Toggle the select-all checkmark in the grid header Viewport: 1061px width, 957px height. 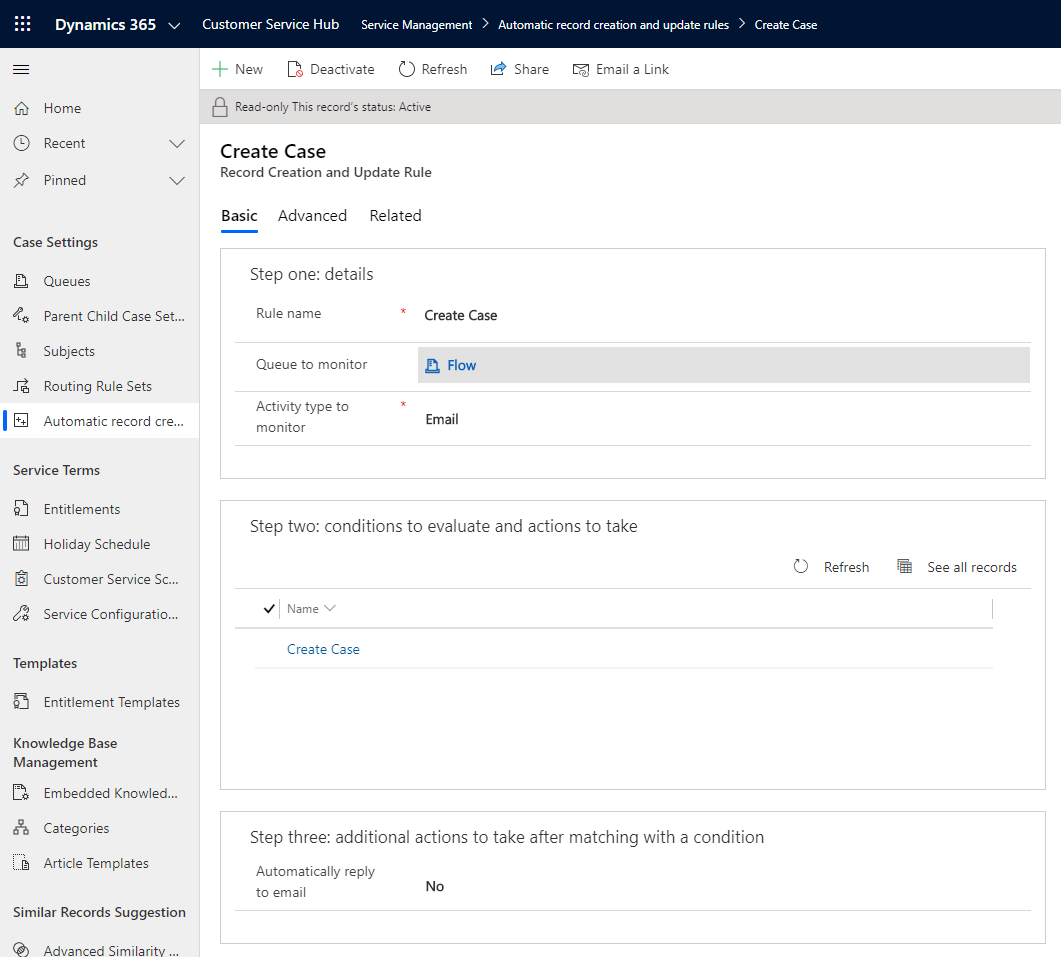pyautogui.click(x=268, y=608)
